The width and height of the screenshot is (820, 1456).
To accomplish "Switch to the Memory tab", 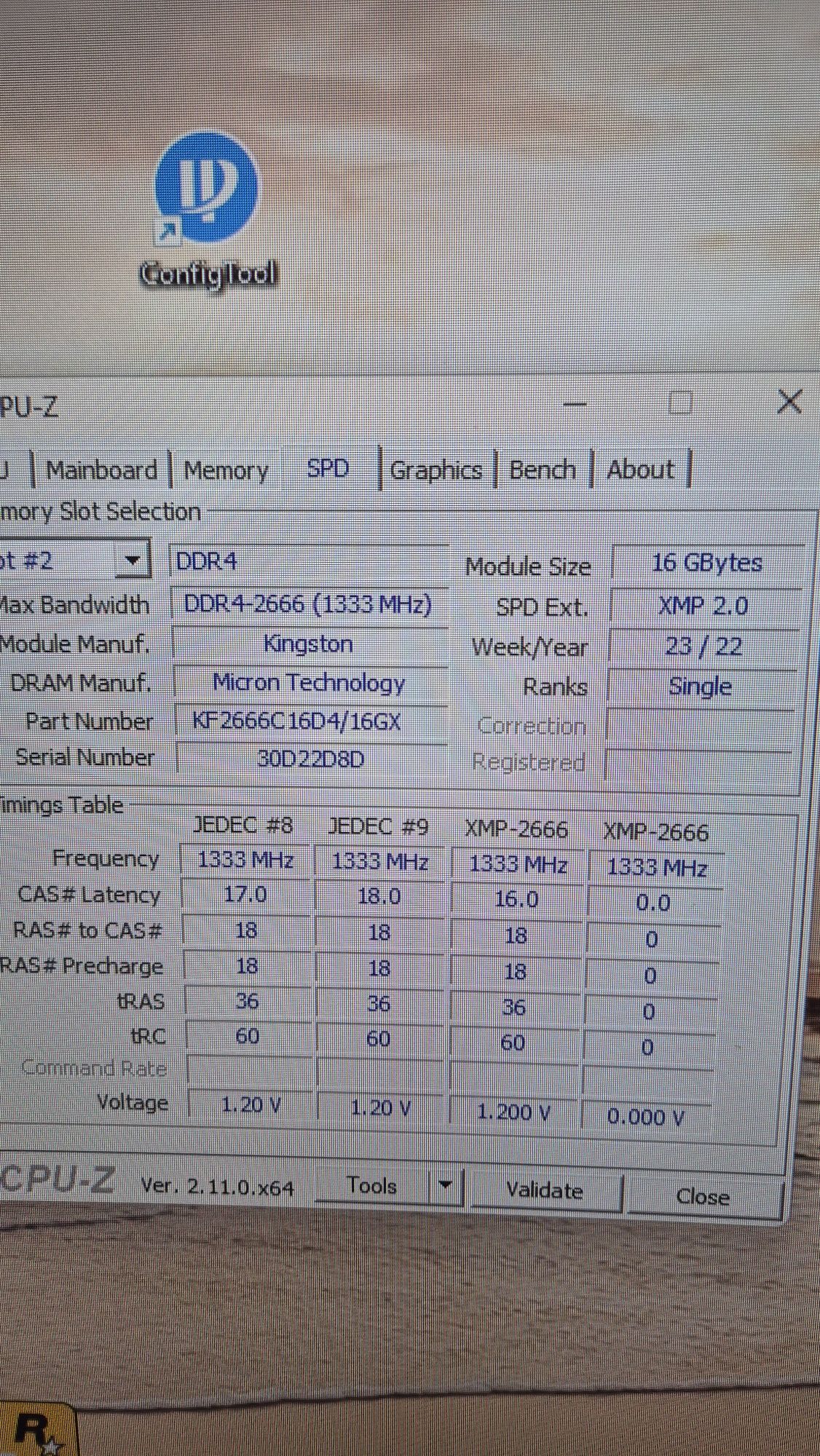I will (226, 470).
